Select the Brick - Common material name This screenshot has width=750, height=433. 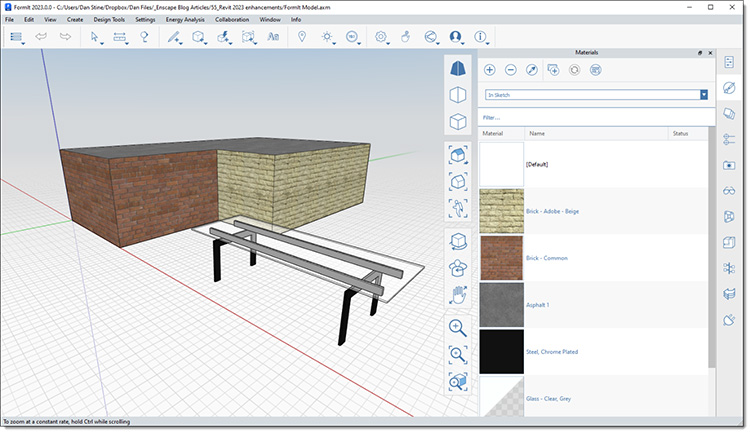coord(547,258)
